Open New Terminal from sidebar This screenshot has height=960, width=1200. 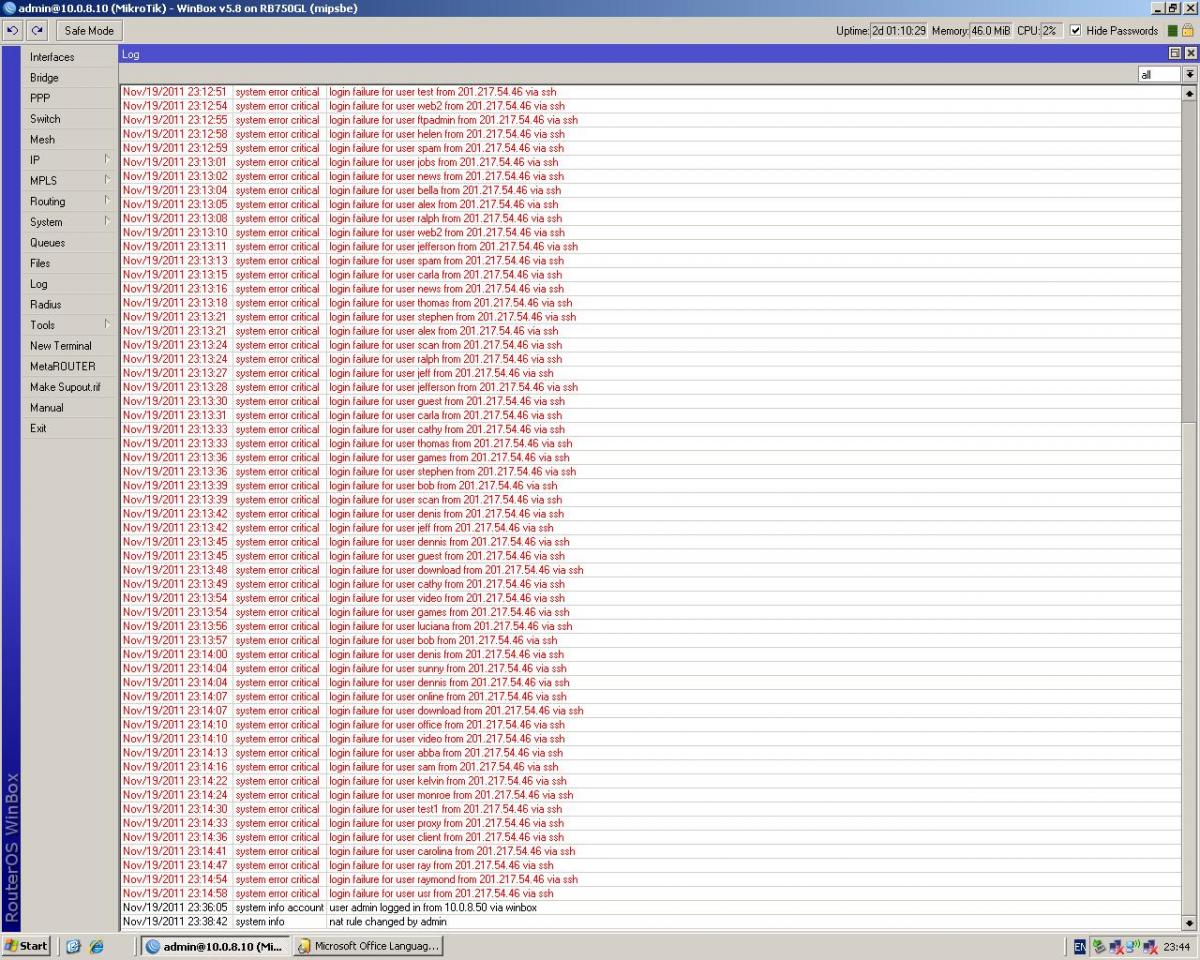[60, 345]
